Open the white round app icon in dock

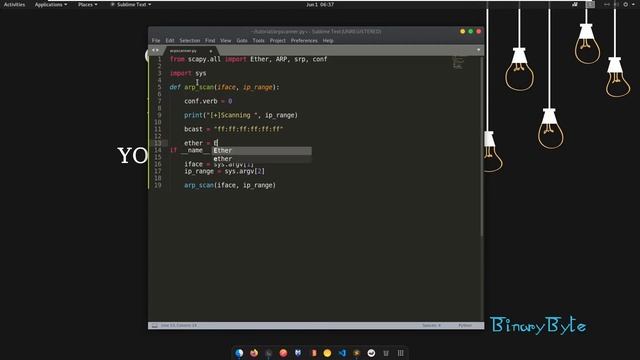point(371,353)
